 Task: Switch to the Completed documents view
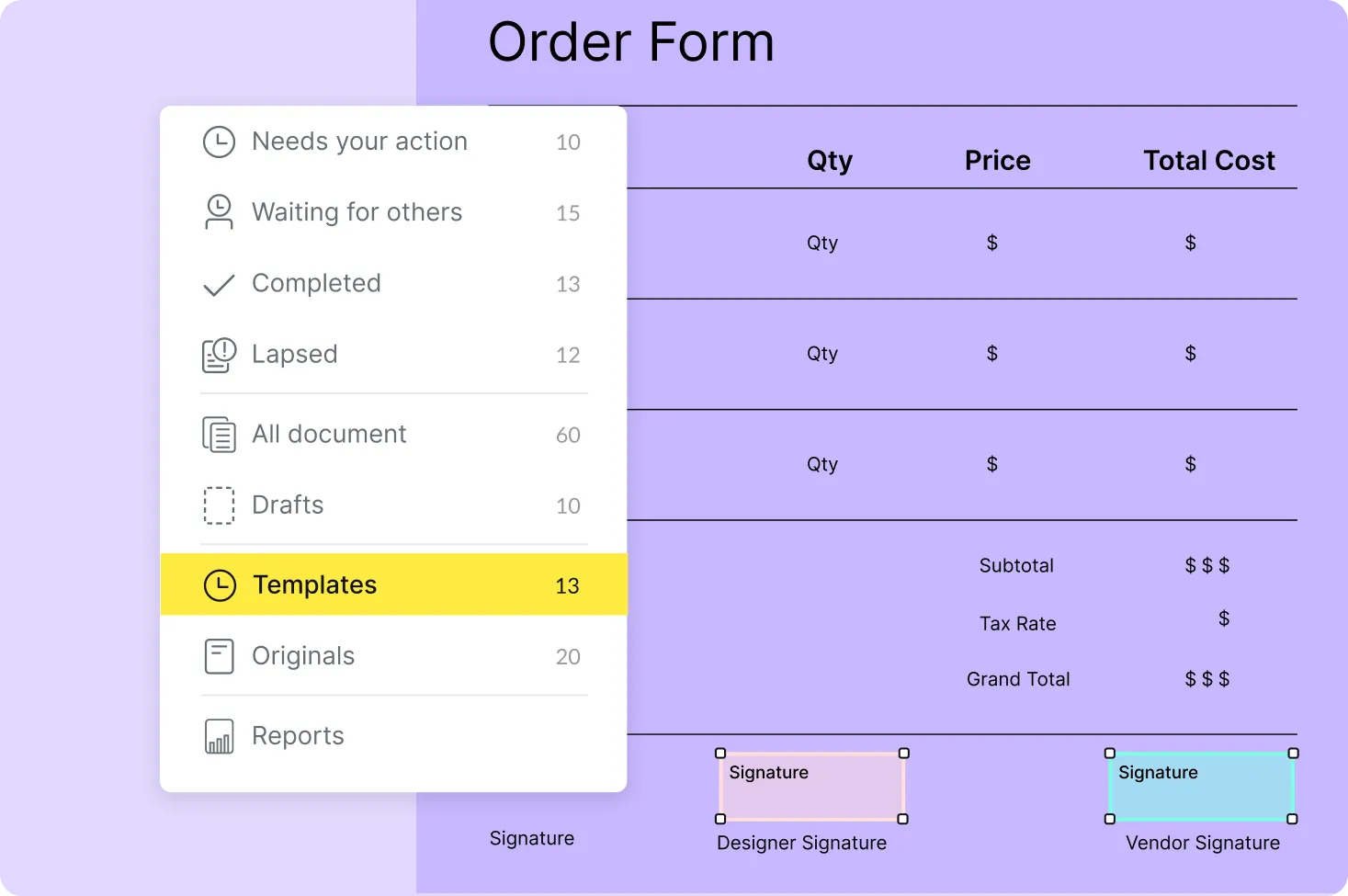pyautogui.click(x=316, y=283)
